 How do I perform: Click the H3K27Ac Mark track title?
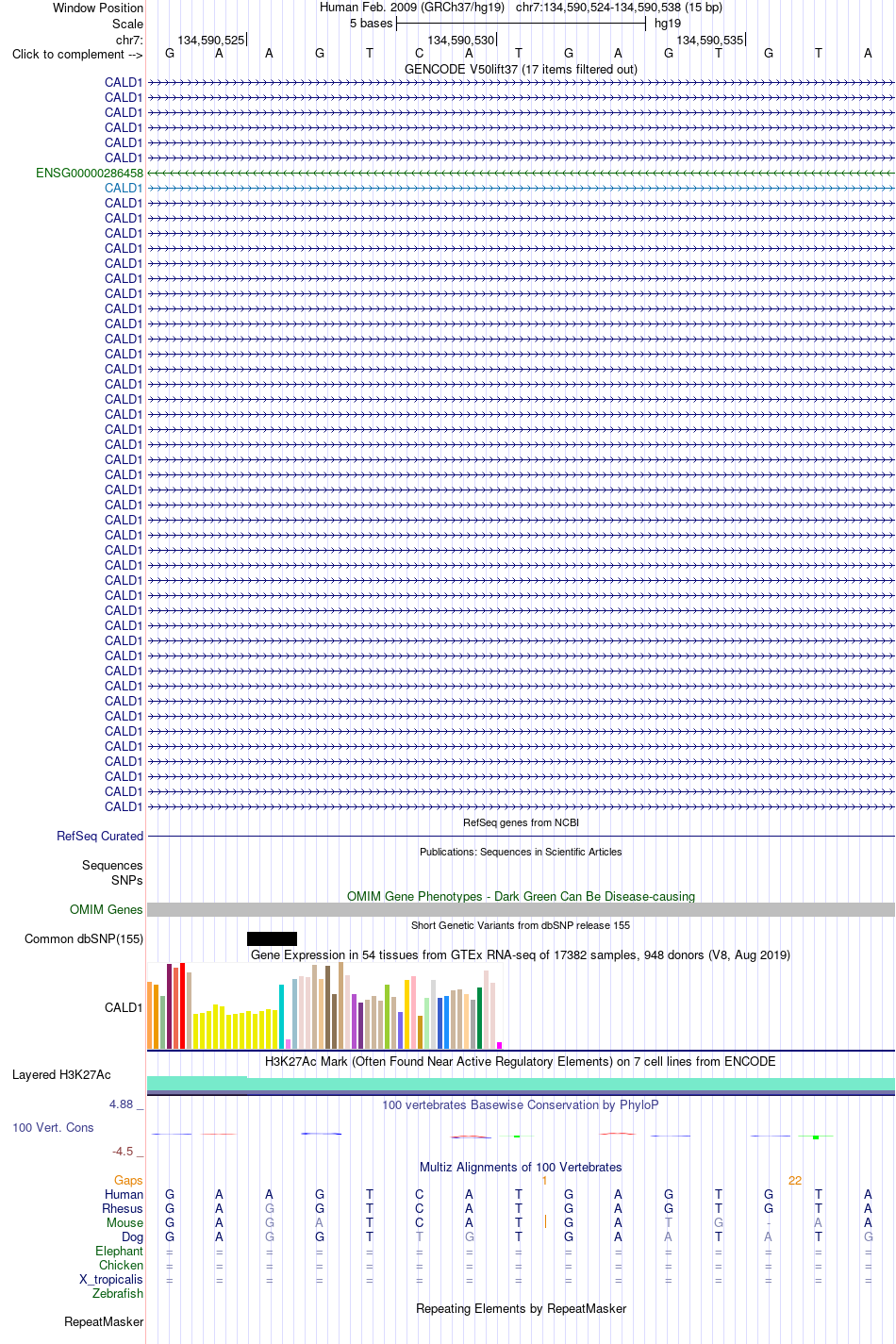[521, 1061]
